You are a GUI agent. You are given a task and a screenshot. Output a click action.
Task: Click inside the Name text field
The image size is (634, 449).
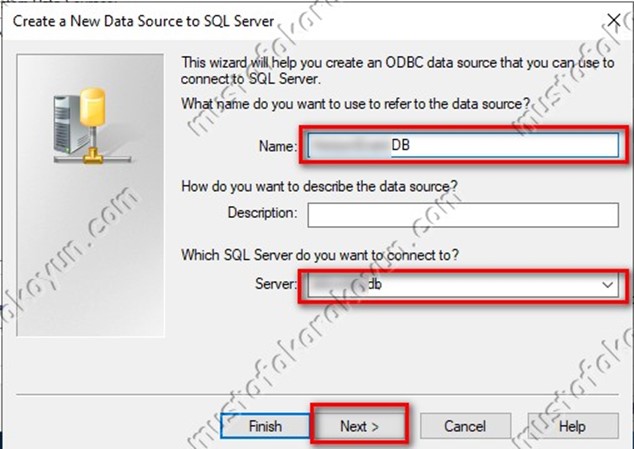pos(463,145)
